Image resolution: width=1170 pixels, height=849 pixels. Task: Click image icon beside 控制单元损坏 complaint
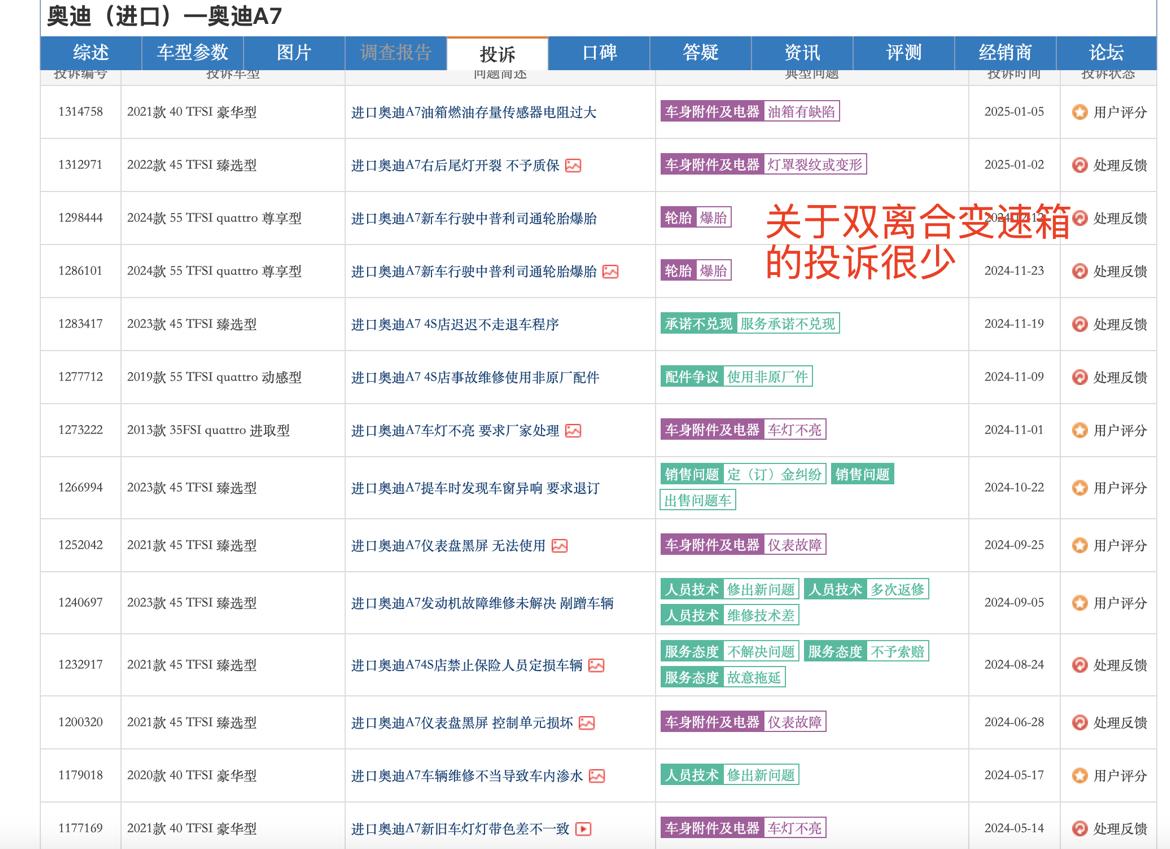click(x=587, y=722)
